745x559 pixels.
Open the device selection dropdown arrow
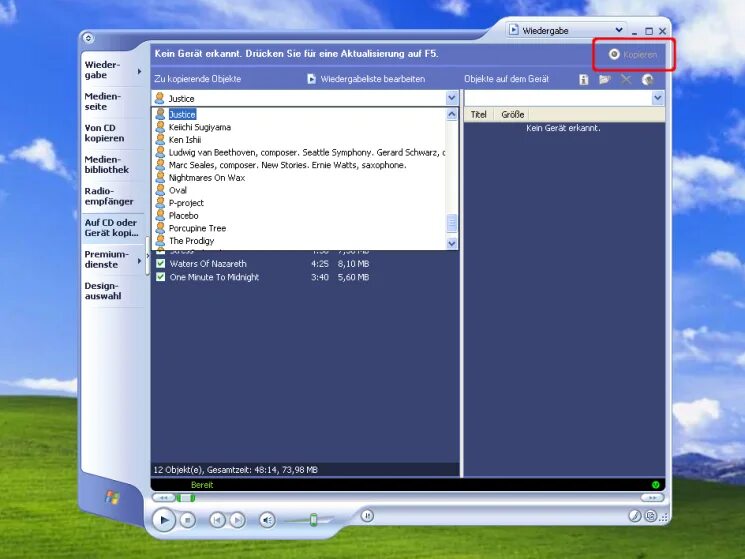658,98
